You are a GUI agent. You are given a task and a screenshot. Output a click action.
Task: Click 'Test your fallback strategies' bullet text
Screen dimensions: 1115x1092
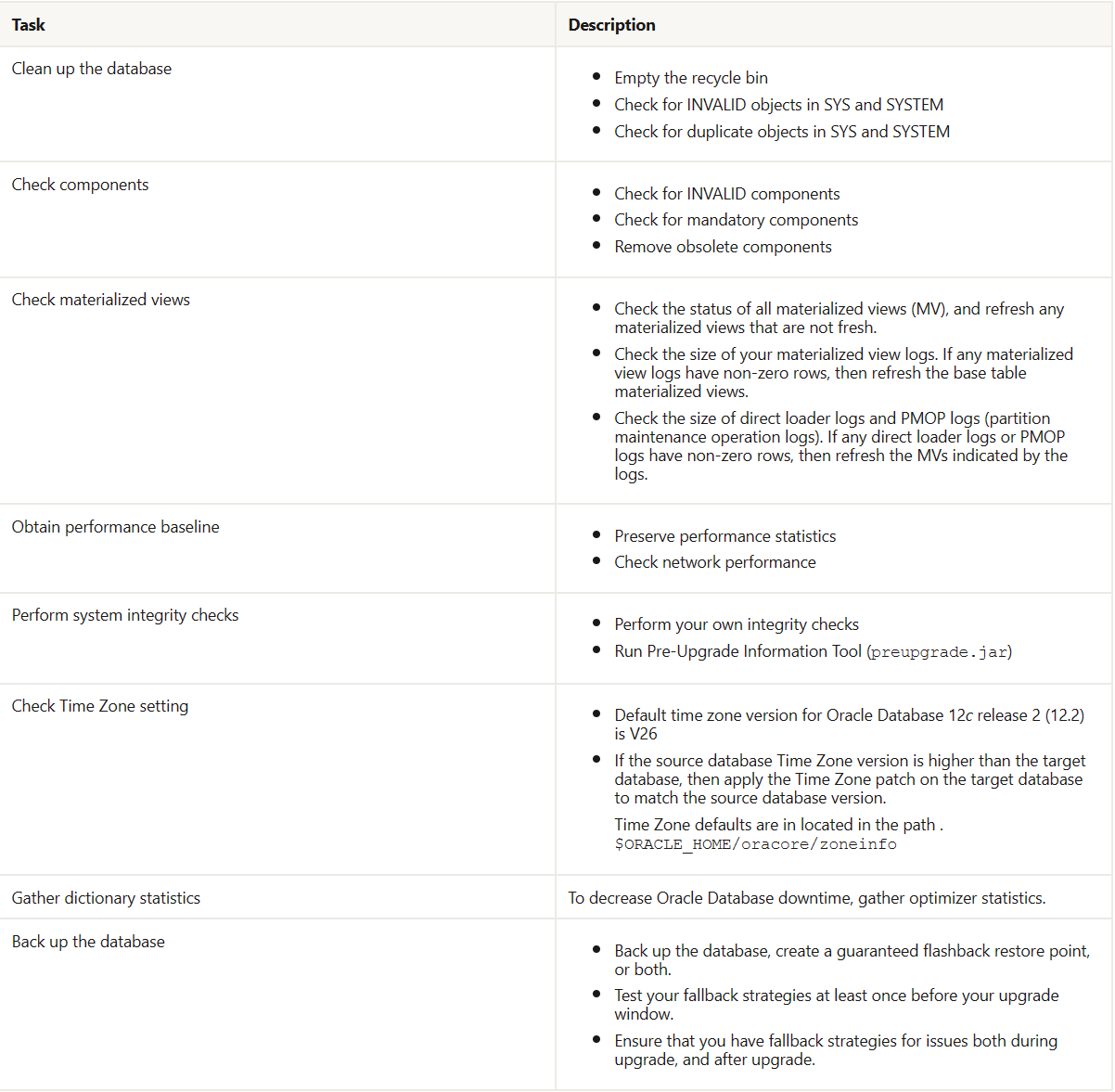835,996
